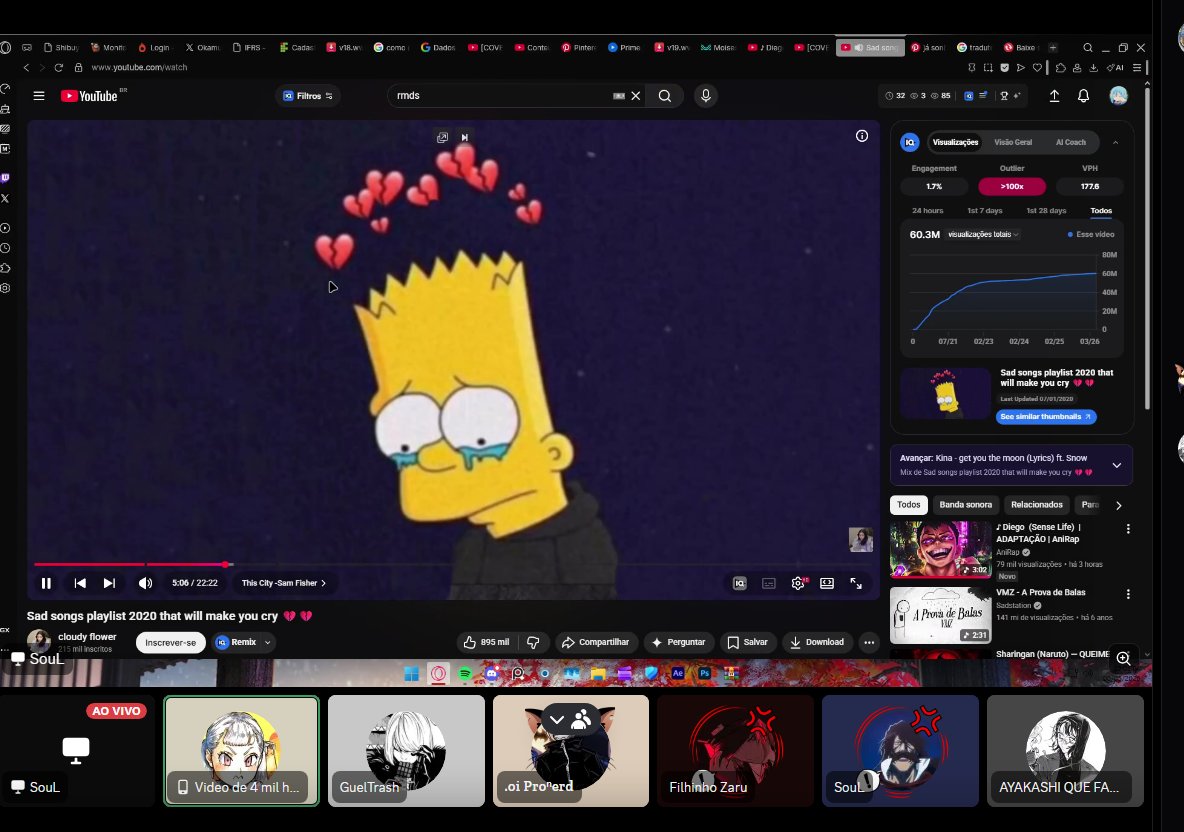Open This City -Sam Fisher chapter list
This screenshot has height=832, width=1184.
tap(284, 583)
